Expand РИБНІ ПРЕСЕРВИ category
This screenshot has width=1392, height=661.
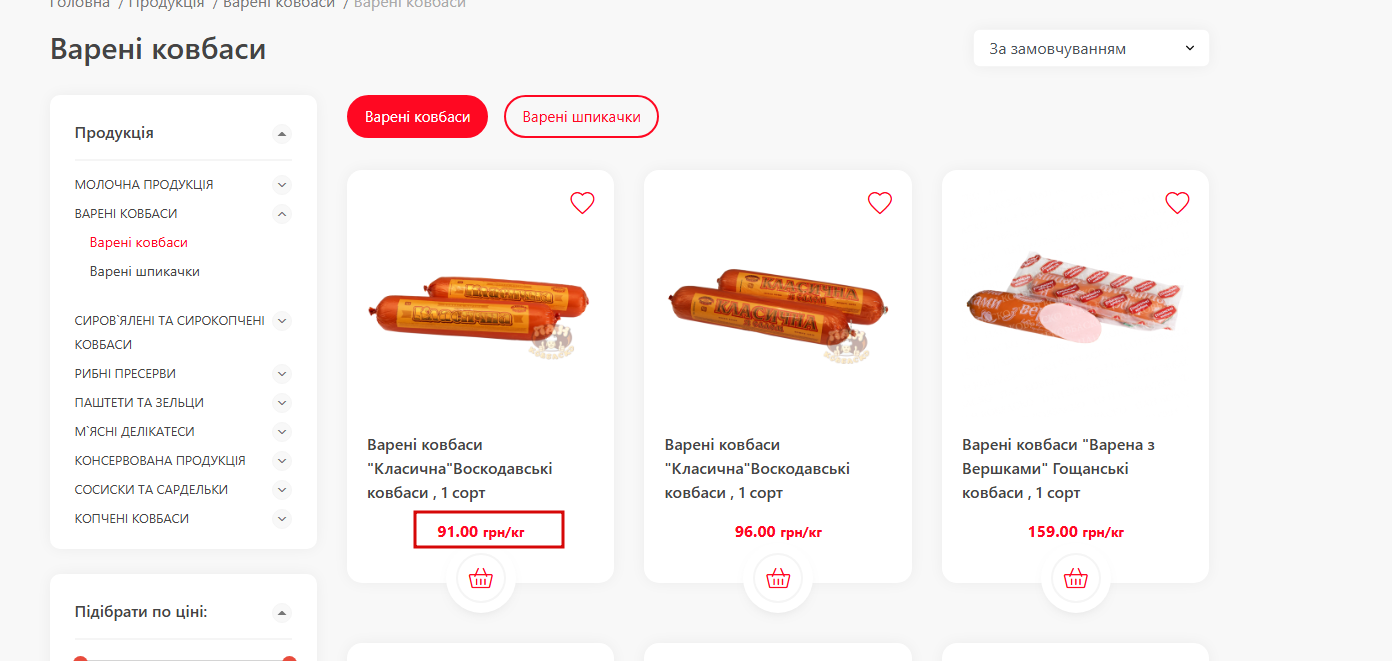pyautogui.click(x=282, y=374)
